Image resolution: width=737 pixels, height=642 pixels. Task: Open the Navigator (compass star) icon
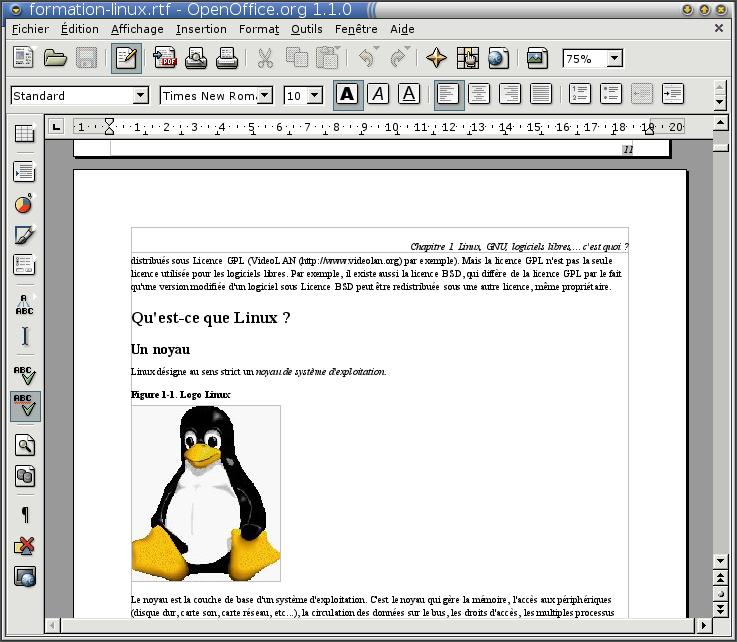[x=436, y=58]
